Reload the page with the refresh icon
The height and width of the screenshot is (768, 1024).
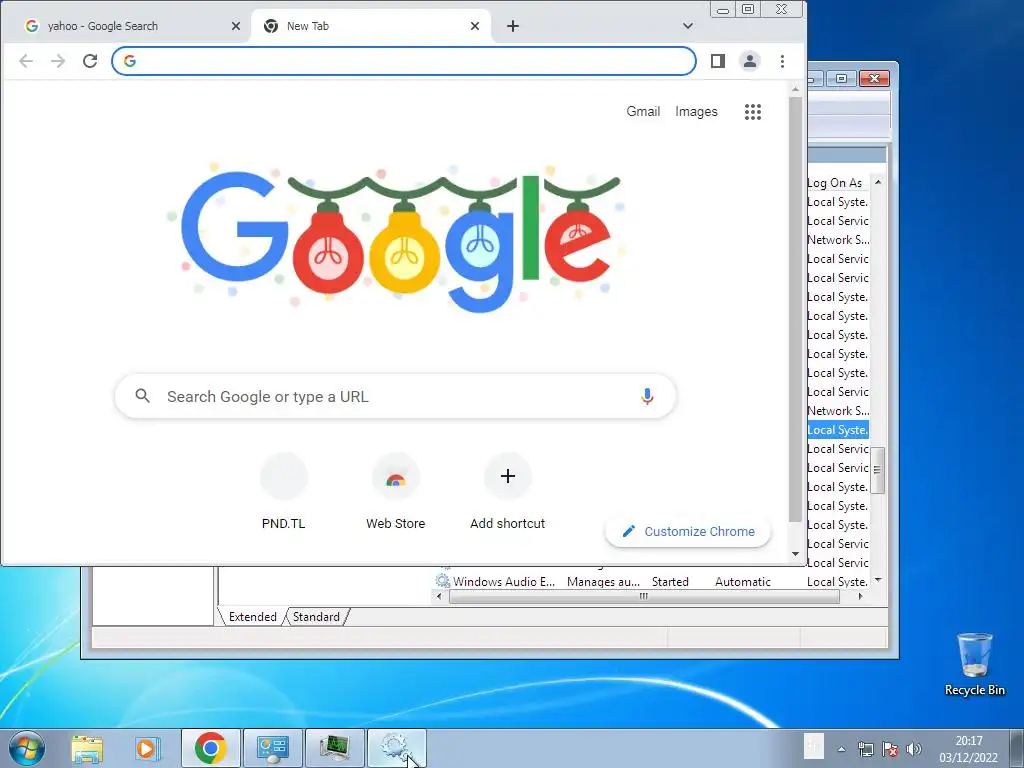[90, 61]
